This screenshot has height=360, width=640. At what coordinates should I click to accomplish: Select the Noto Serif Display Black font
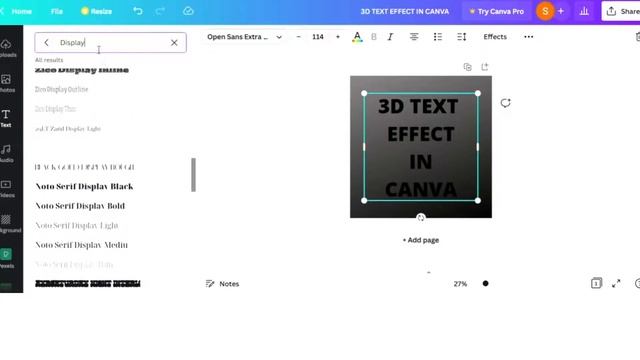84,187
